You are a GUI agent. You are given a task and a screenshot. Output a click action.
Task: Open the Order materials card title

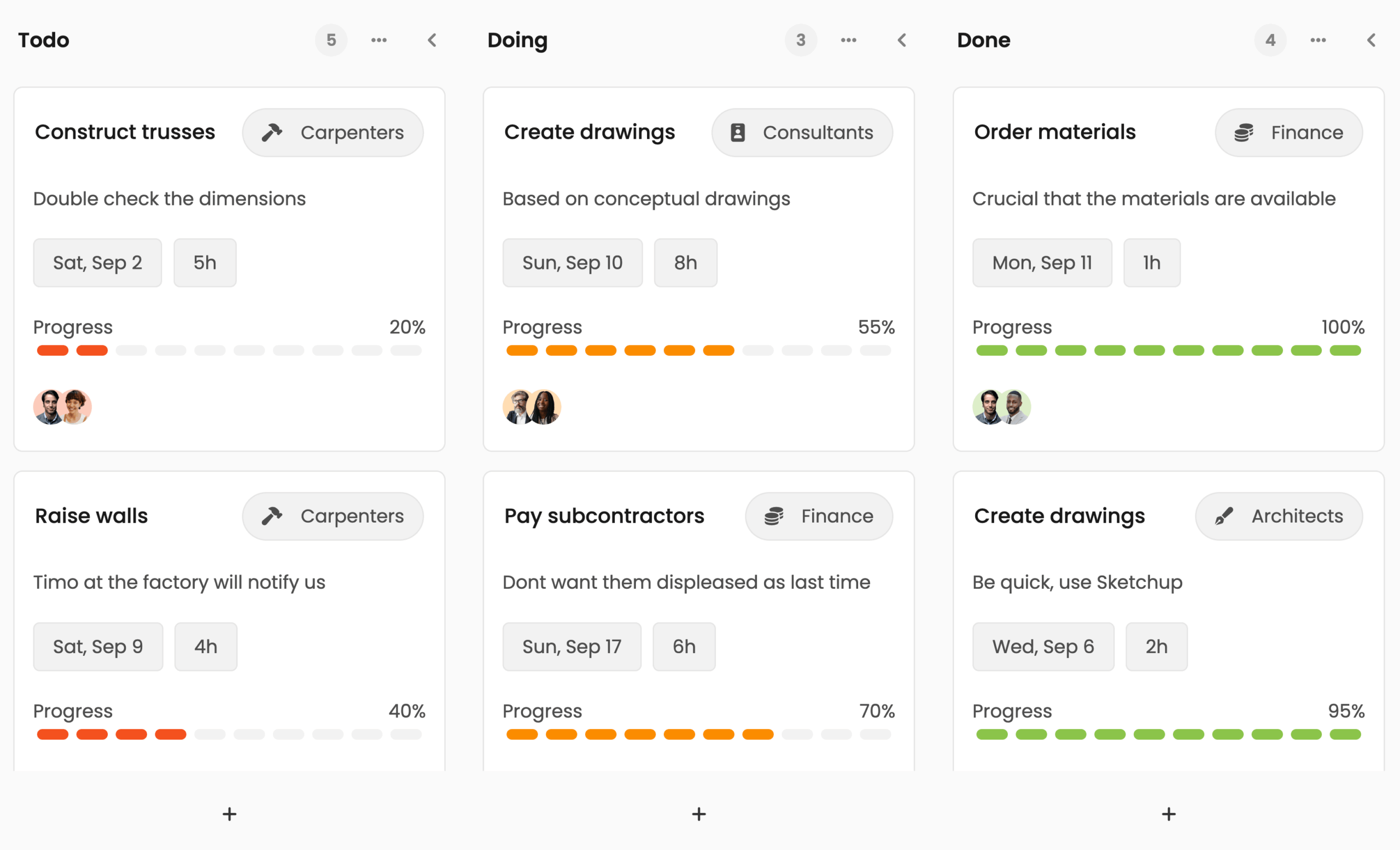[1054, 132]
